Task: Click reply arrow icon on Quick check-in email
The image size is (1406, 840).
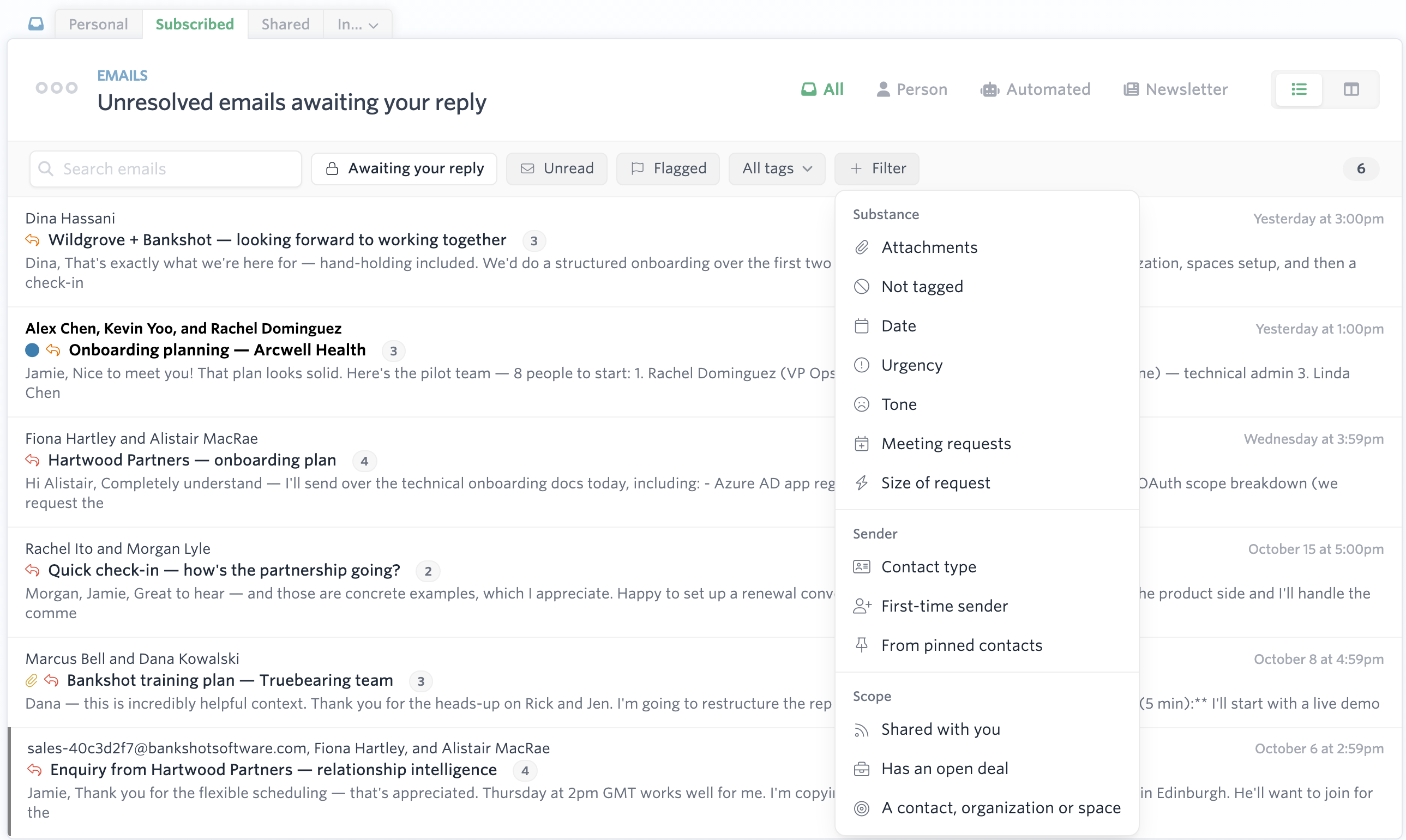Action: (32, 571)
